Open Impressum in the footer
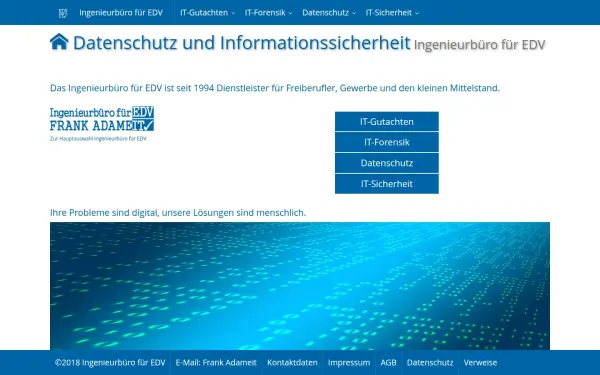This screenshot has height=375, width=600. pos(349,362)
